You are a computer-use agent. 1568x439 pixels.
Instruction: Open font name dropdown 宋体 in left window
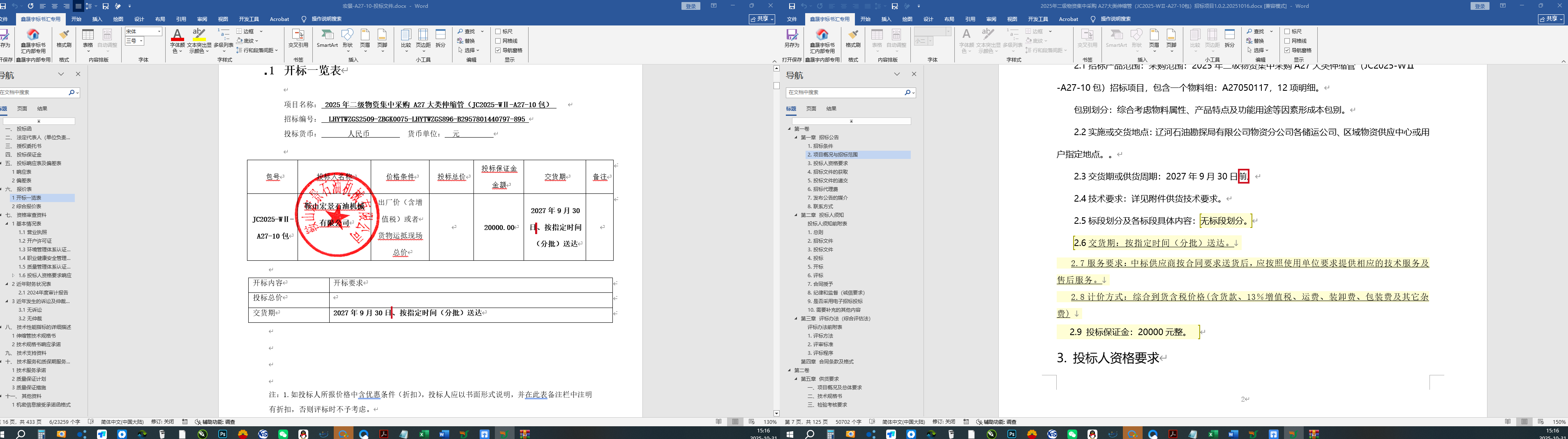click(x=159, y=32)
